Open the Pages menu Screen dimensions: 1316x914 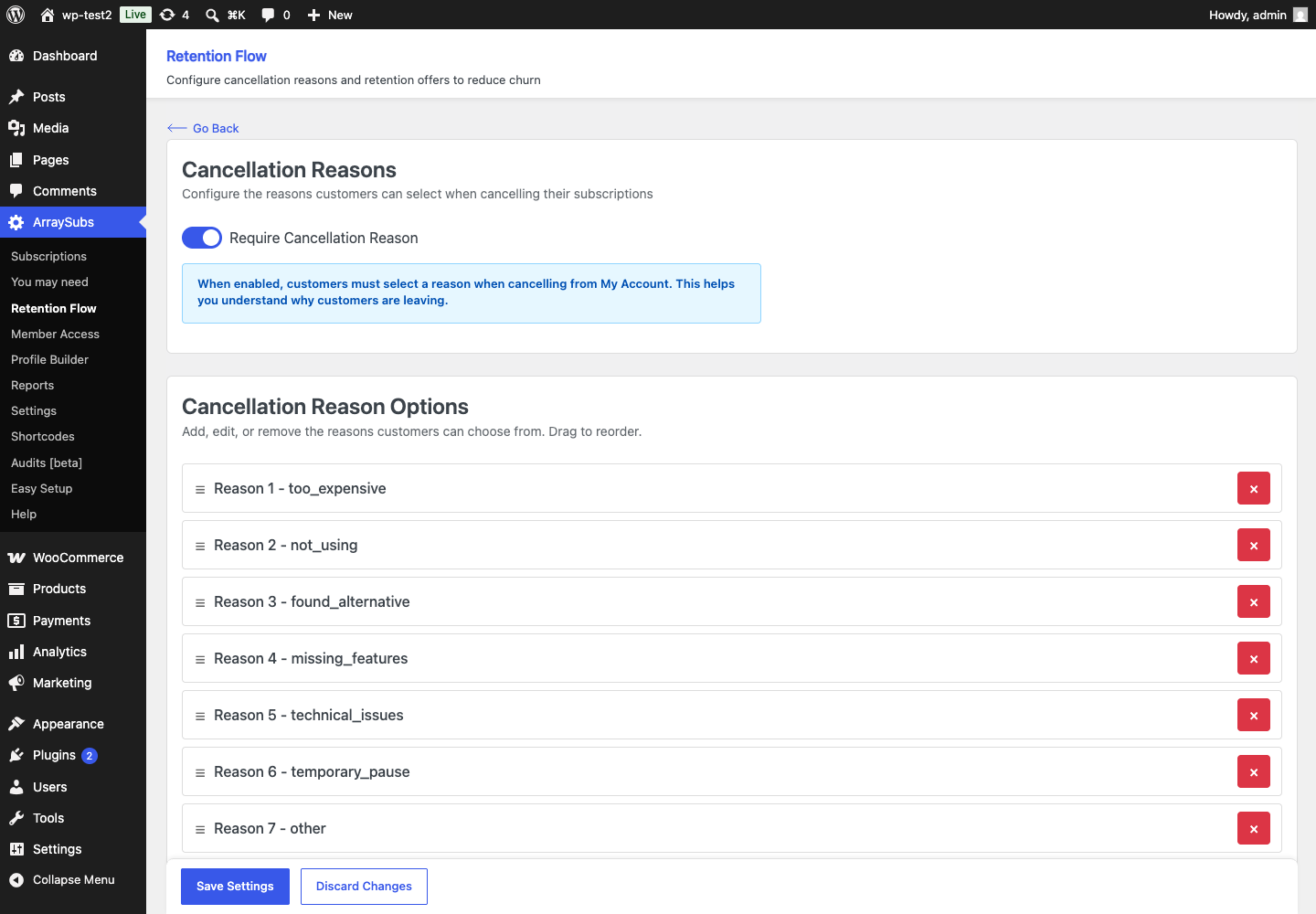coord(73,160)
